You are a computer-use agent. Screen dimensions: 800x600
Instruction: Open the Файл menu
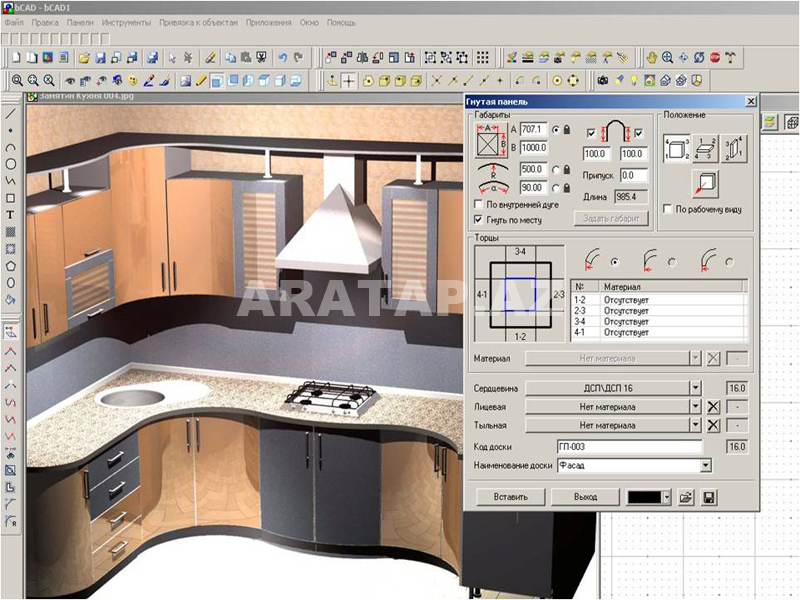[x=14, y=23]
